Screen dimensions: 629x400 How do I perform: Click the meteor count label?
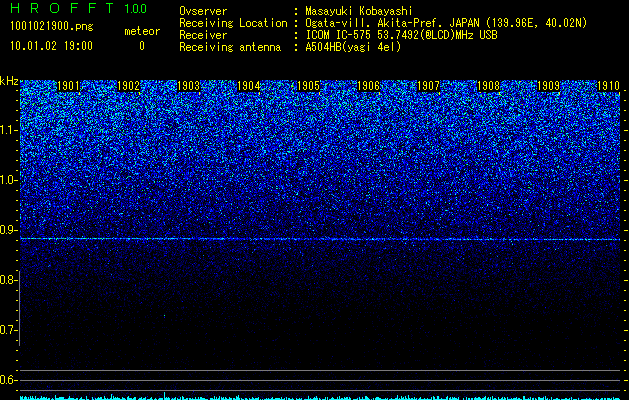[x=142, y=31]
